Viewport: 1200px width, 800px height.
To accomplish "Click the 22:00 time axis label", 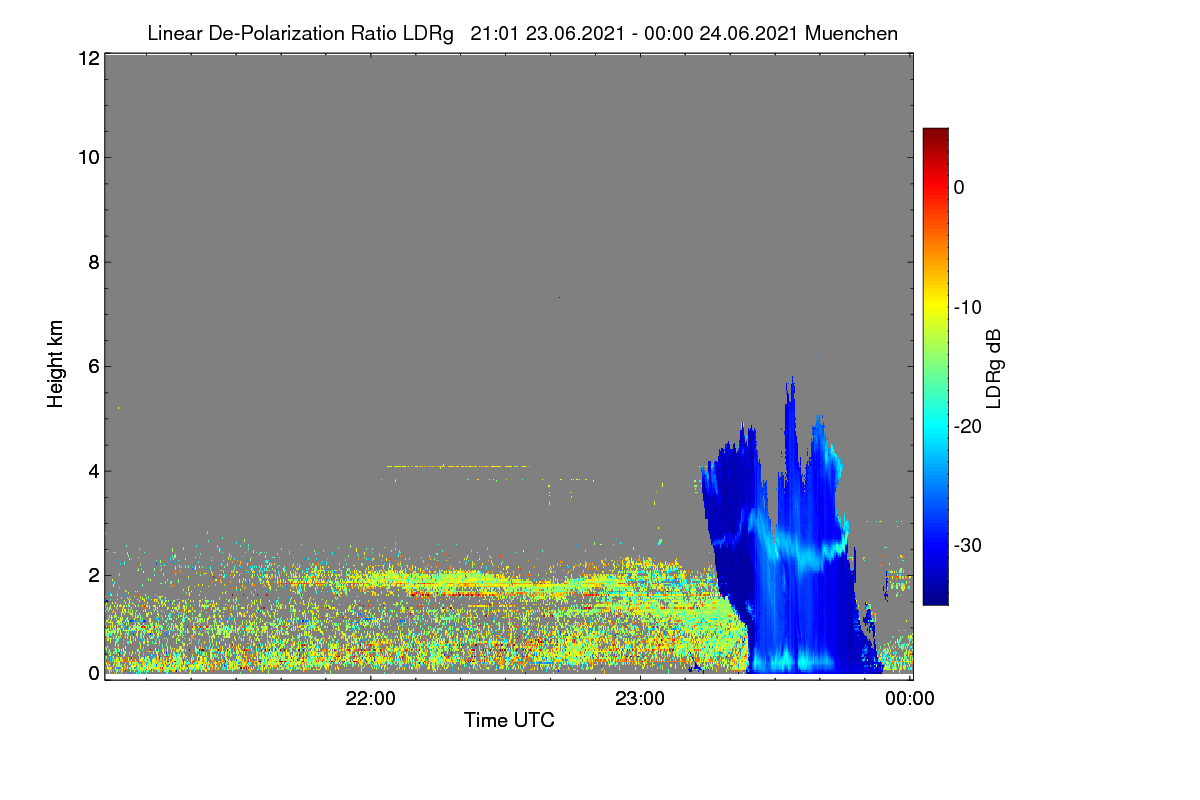I will click(370, 700).
